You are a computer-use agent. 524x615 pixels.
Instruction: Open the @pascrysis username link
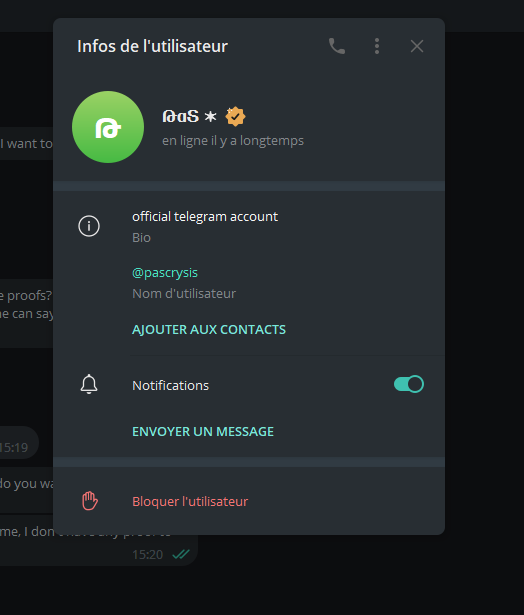(x=165, y=273)
